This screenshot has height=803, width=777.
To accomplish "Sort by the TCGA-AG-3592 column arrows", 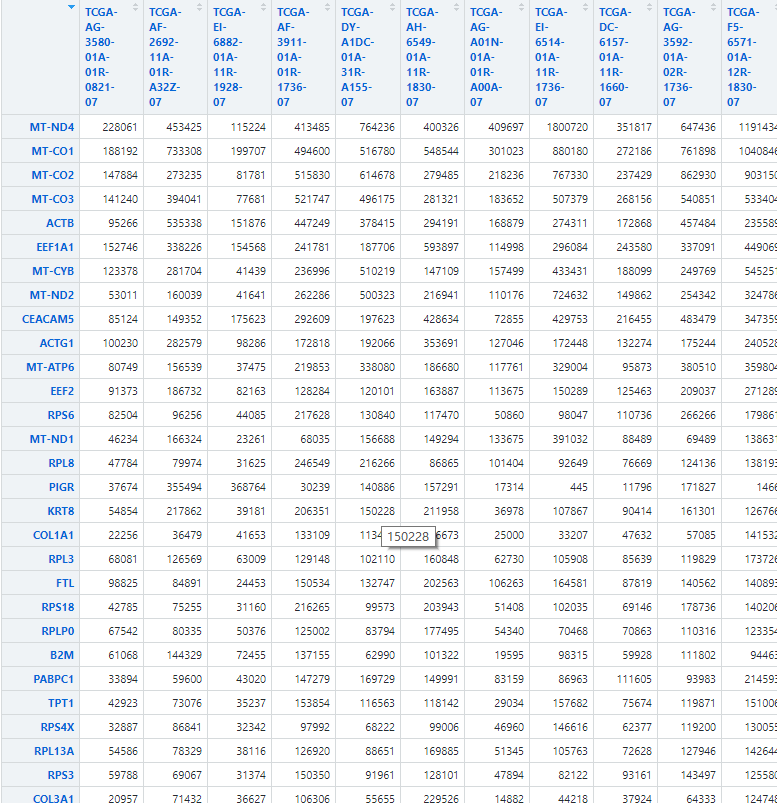I will 713,7.
